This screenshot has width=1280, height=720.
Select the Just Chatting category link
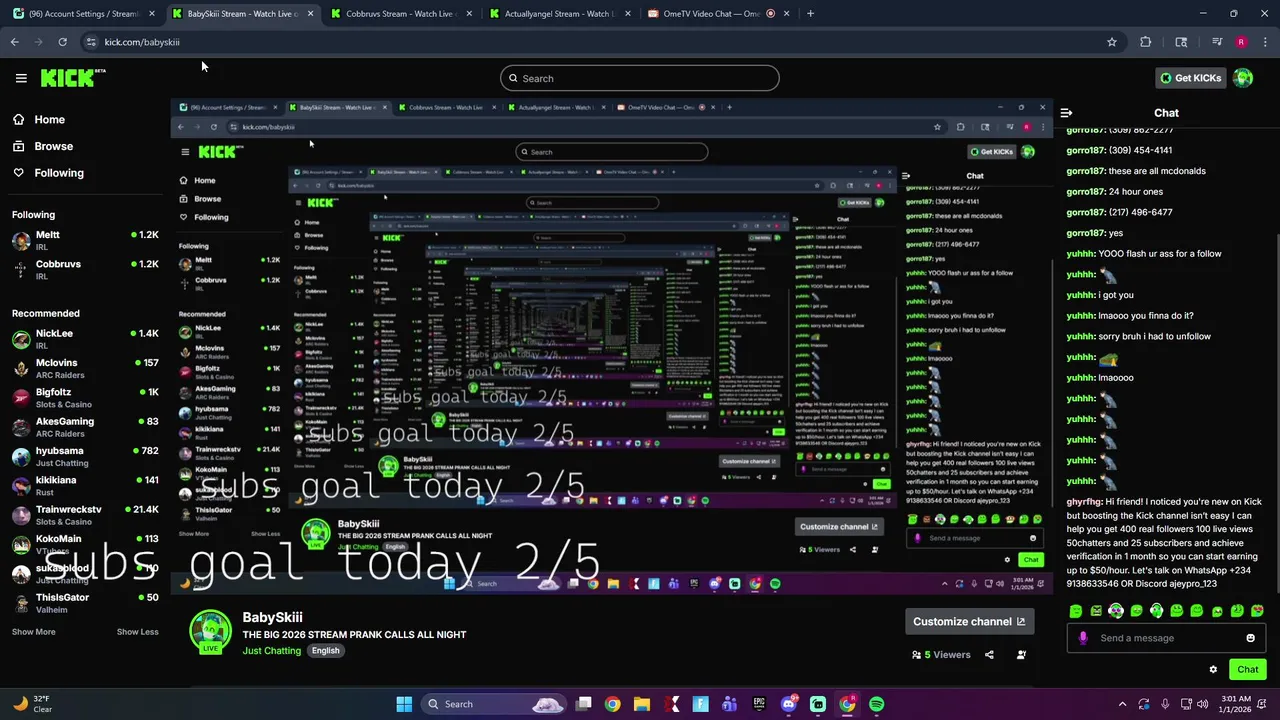click(x=271, y=651)
